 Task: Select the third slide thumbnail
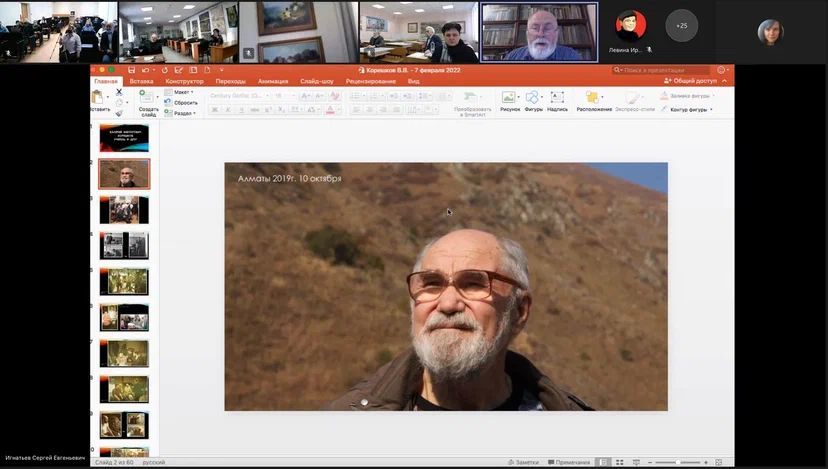124,209
